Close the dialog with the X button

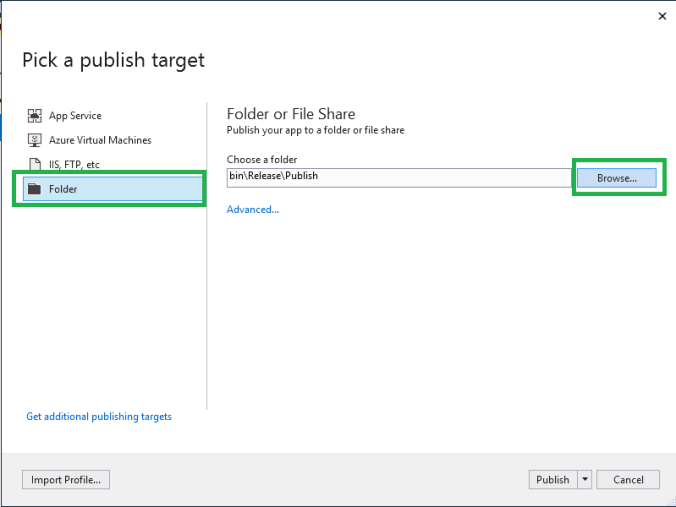click(x=662, y=16)
